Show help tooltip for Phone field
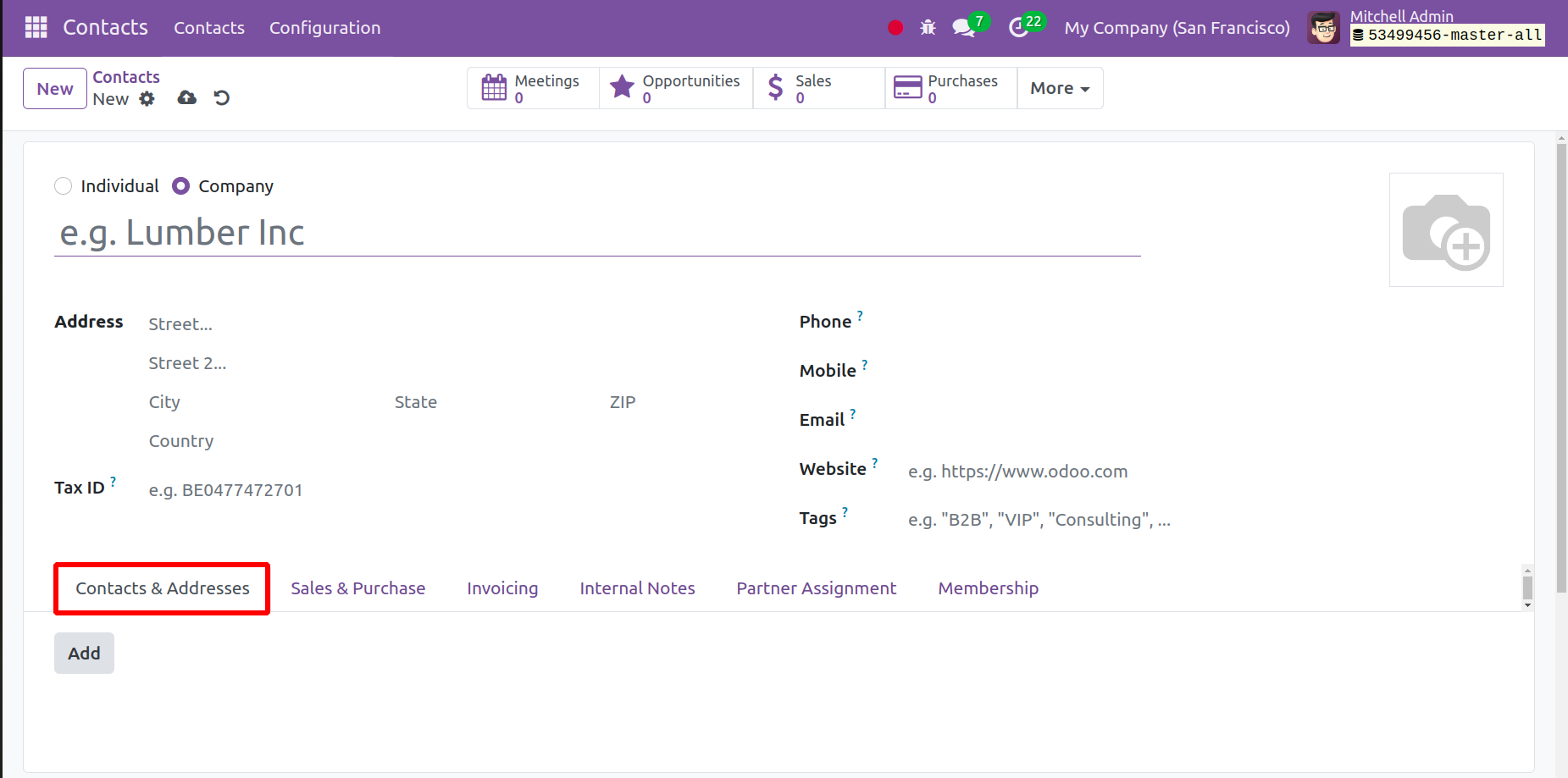 [x=860, y=315]
